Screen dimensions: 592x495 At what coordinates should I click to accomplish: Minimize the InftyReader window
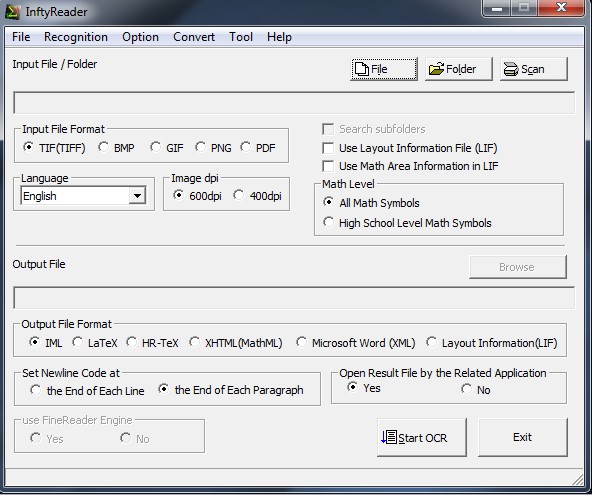[x=497, y=8]
